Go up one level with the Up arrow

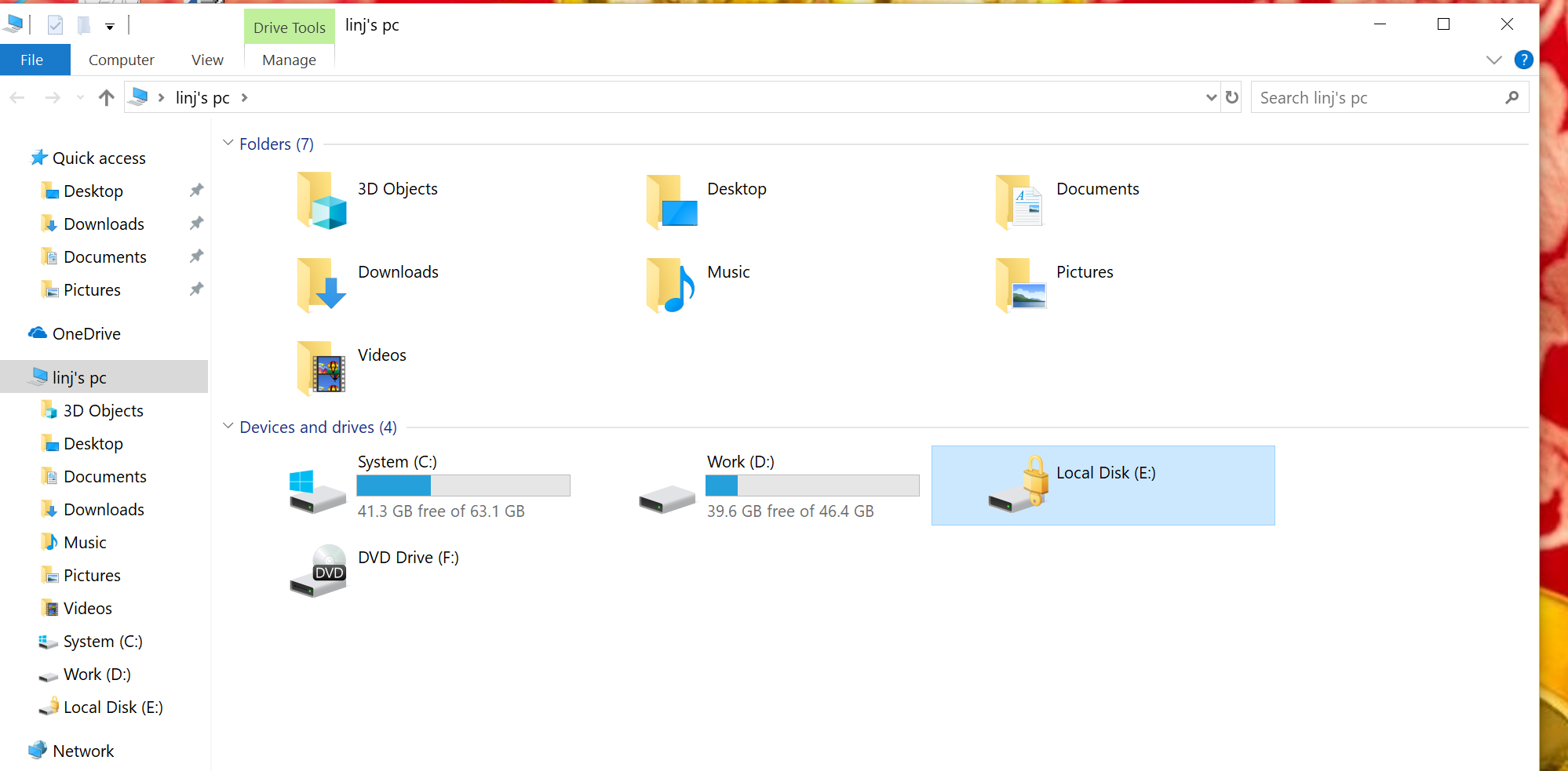point(107,97)
